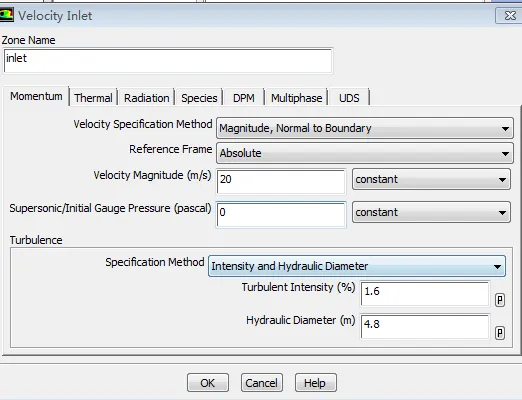Click the P parameter icon beside Turbulent Intensity

tap(499, 300)
